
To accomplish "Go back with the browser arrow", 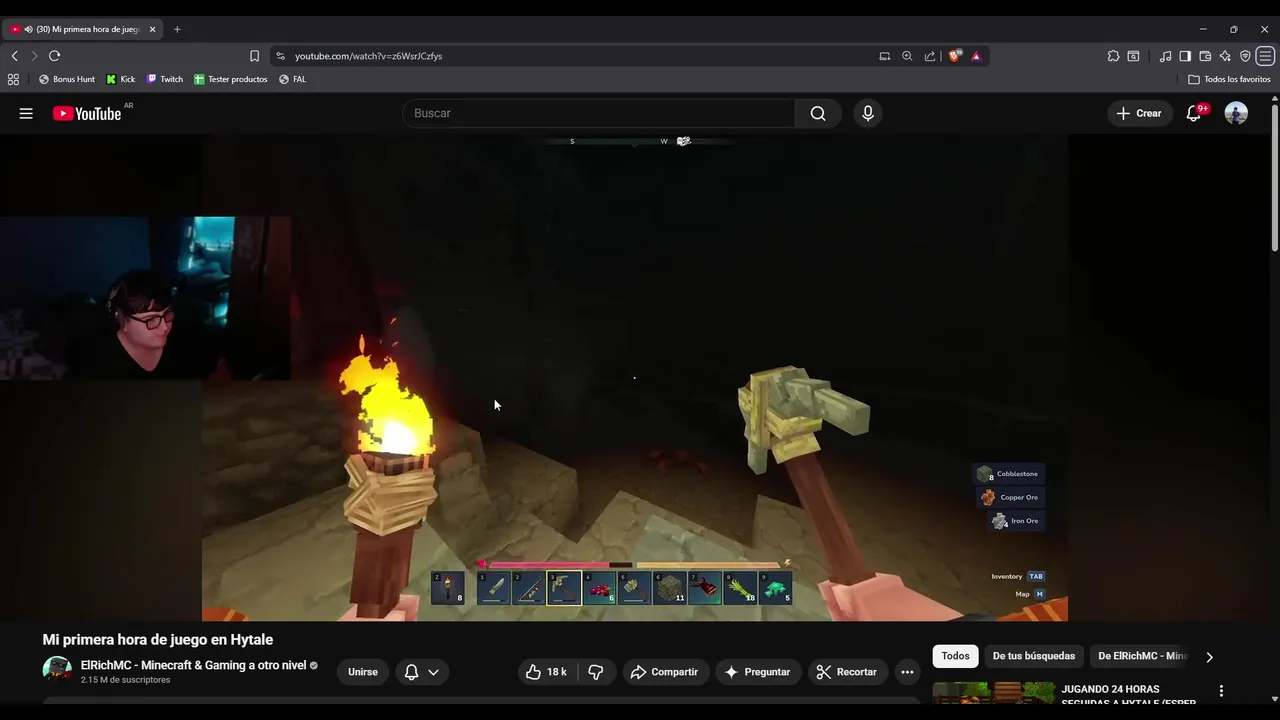I will tap(14, 56).
